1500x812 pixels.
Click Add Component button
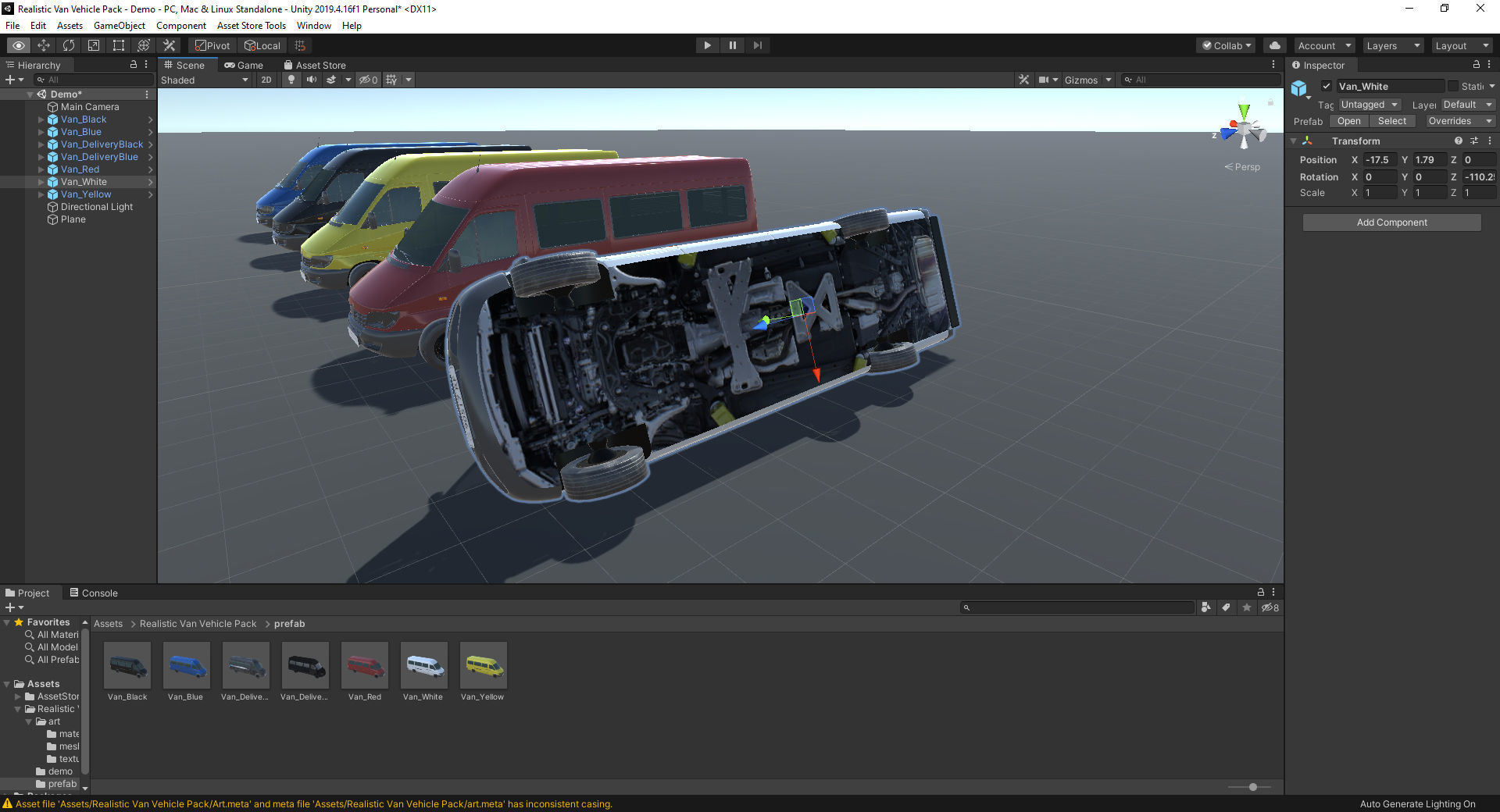coord(1391,223)
